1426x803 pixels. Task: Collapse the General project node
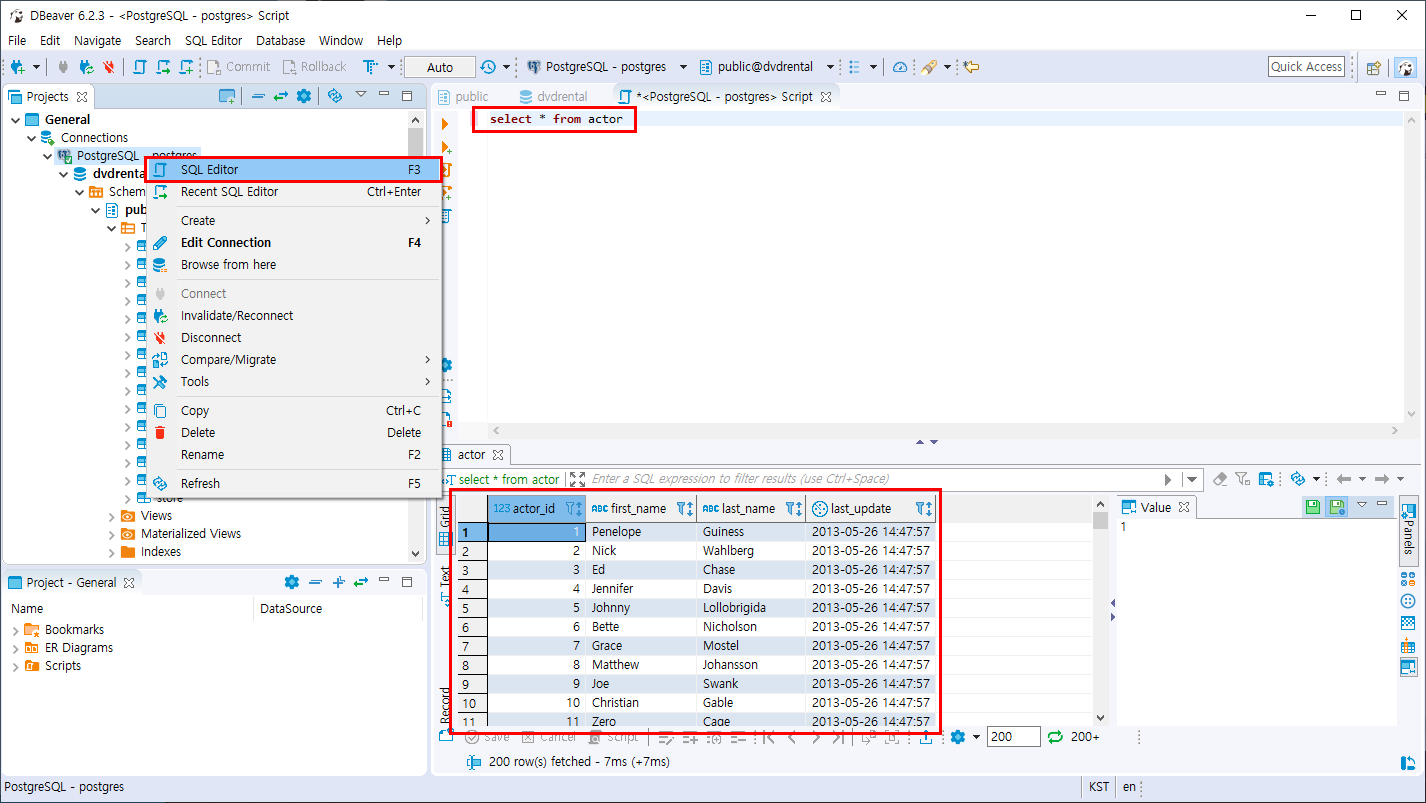click(x=15, y=119)
